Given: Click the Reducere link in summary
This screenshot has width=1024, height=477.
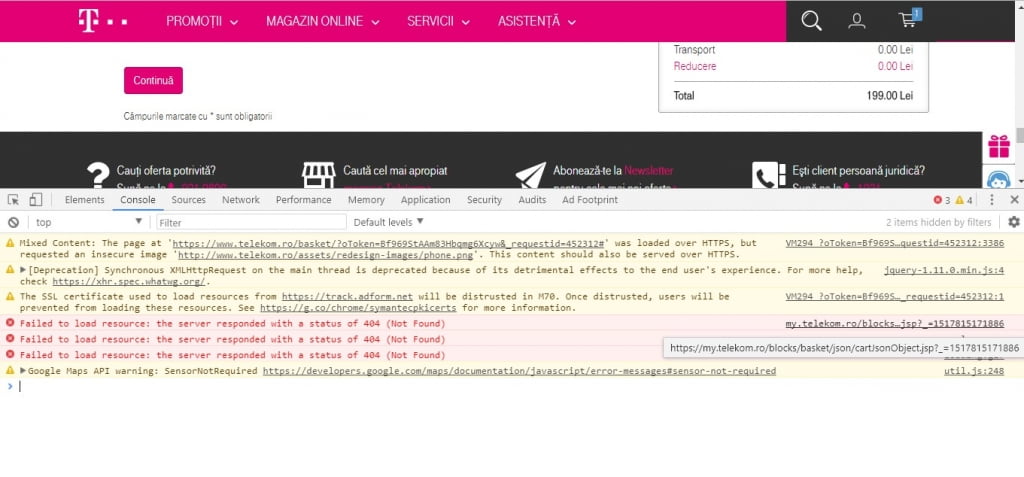Looking at the screenshot, I should tap(694, 66).
